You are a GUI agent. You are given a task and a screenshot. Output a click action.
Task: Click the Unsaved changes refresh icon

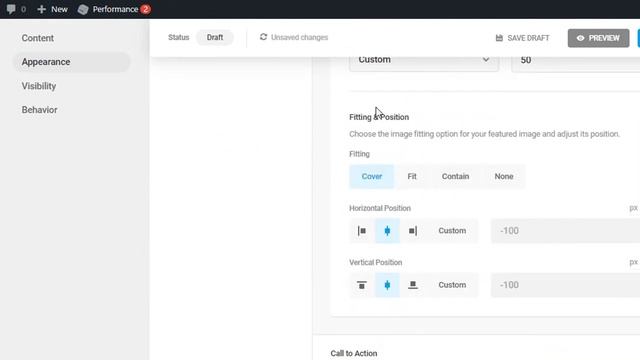click(x=263, y=37)
